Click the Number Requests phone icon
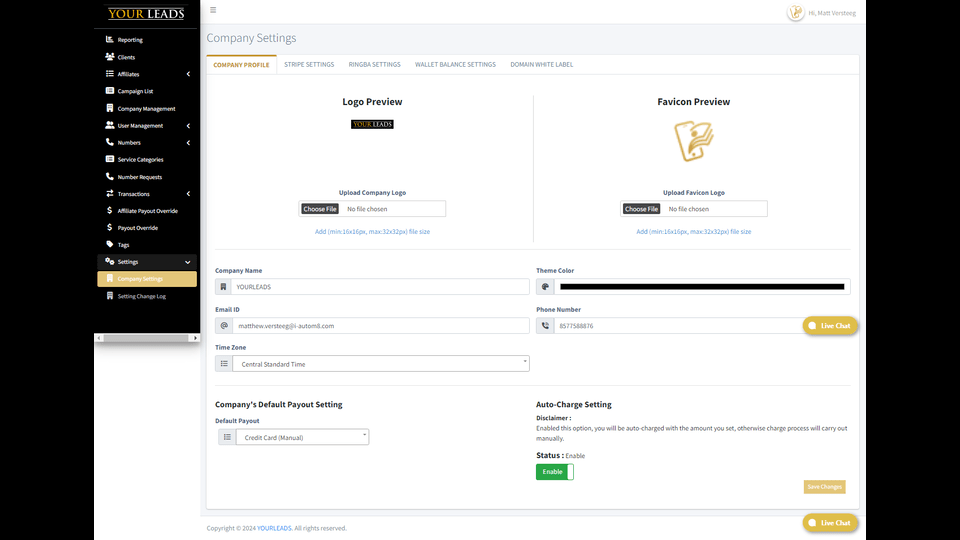960x540 pixels. pos(110,176)
